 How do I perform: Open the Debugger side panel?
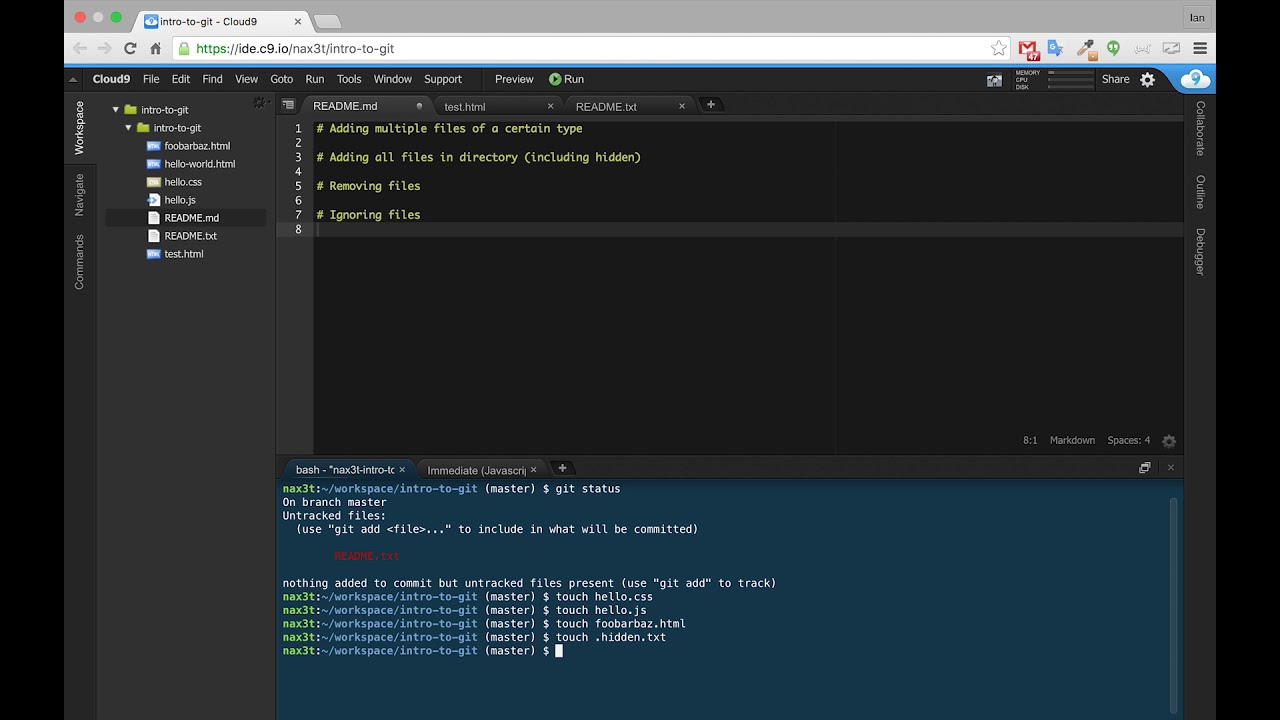pos(1200,251)
